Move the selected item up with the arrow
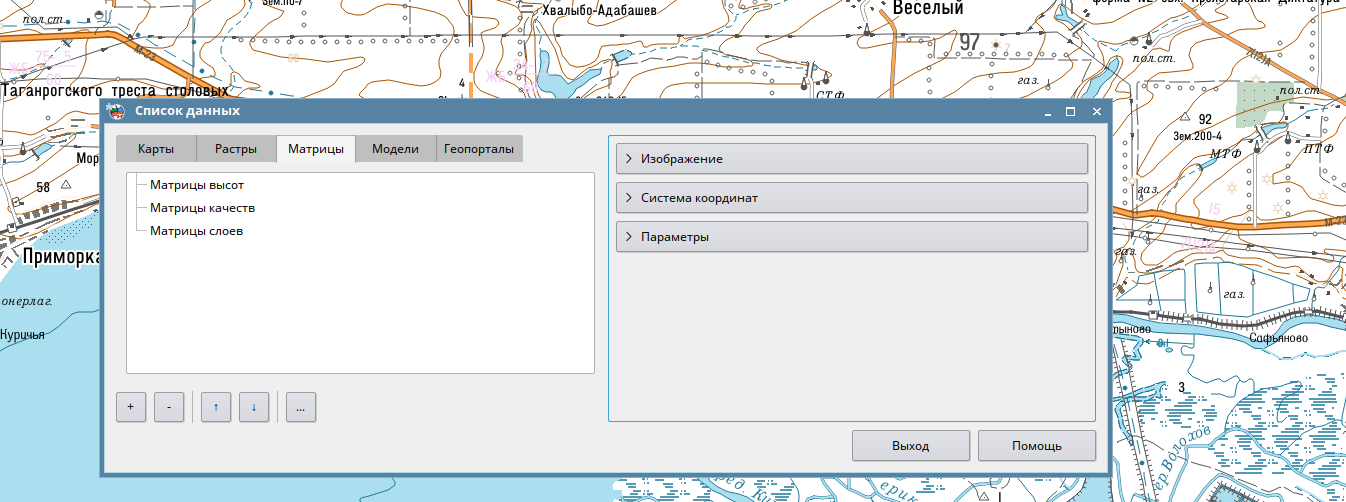The width and height of the screenshot is (1346, 502). pos(216,407)
